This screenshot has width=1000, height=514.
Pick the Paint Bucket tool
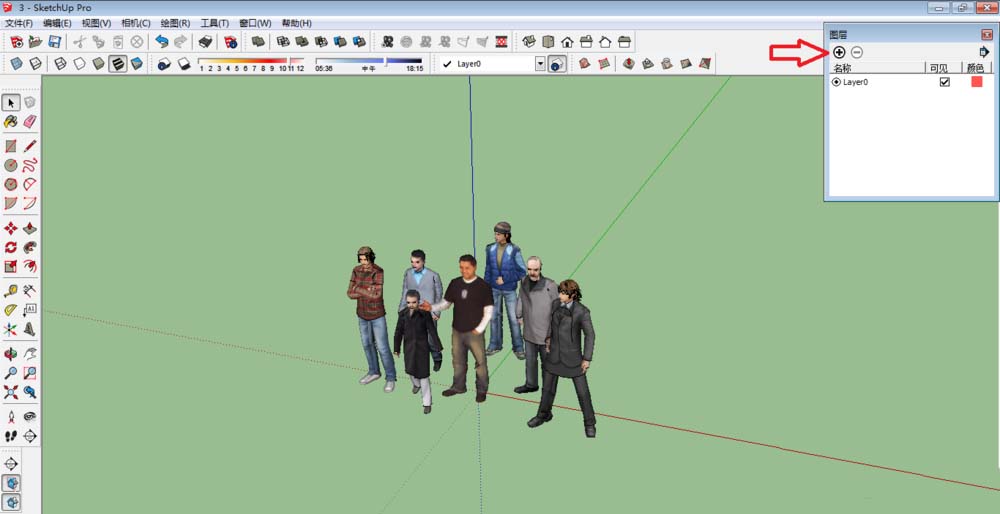click(11, 121)
